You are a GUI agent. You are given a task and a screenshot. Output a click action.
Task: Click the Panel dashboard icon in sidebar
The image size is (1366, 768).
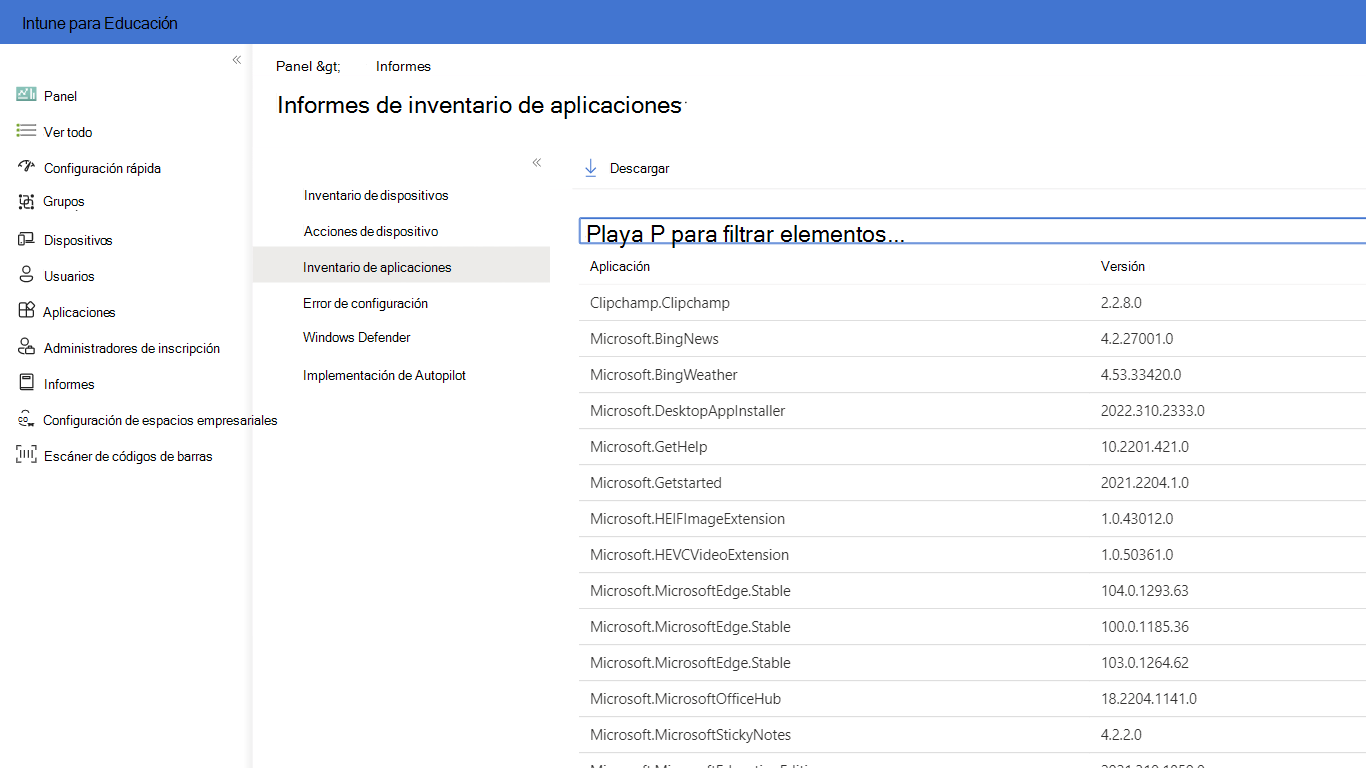coord(26,95)
